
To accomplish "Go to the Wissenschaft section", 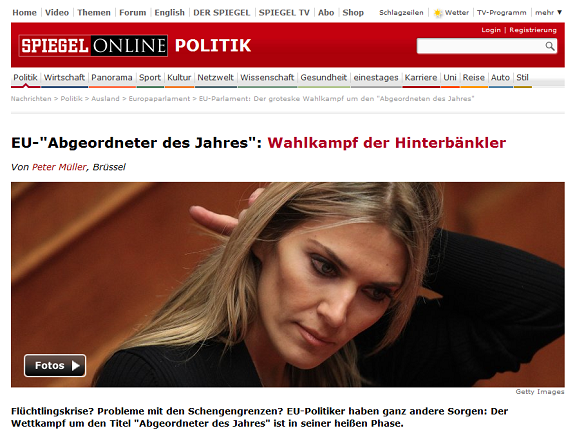I will tap(267, 78).
